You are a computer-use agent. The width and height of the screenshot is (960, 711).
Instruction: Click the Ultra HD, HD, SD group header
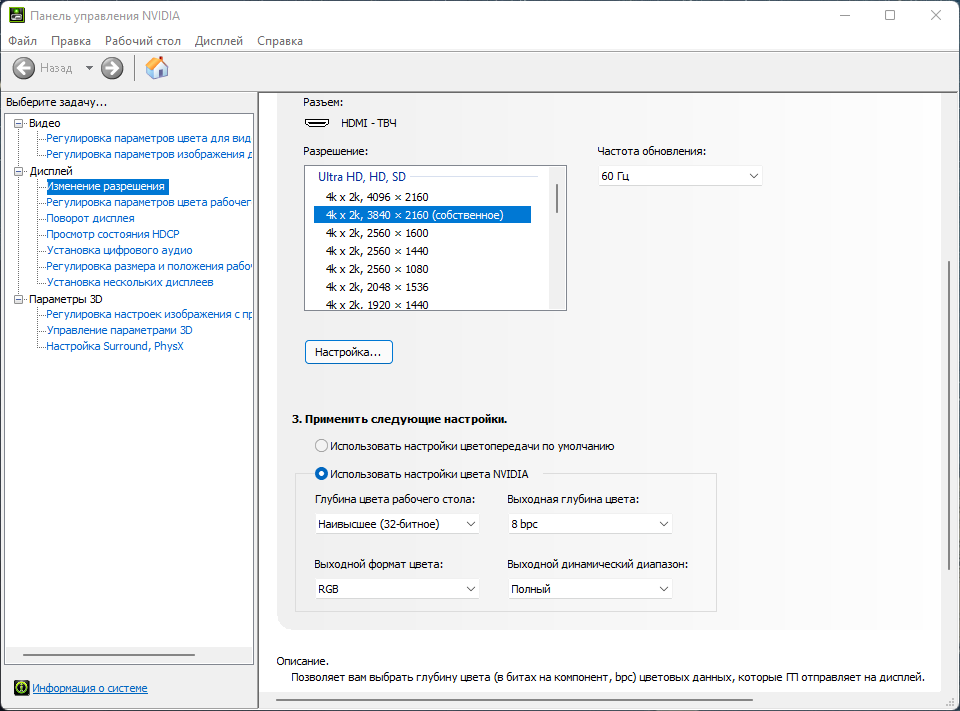[x=362, y=177]
